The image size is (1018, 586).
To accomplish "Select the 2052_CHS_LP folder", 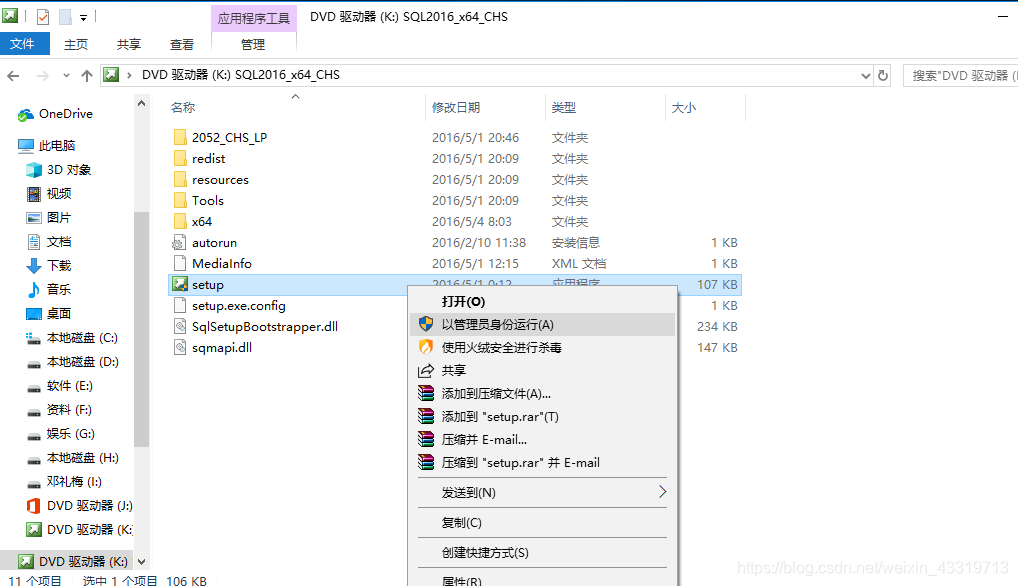I will (x=229, y=138).
